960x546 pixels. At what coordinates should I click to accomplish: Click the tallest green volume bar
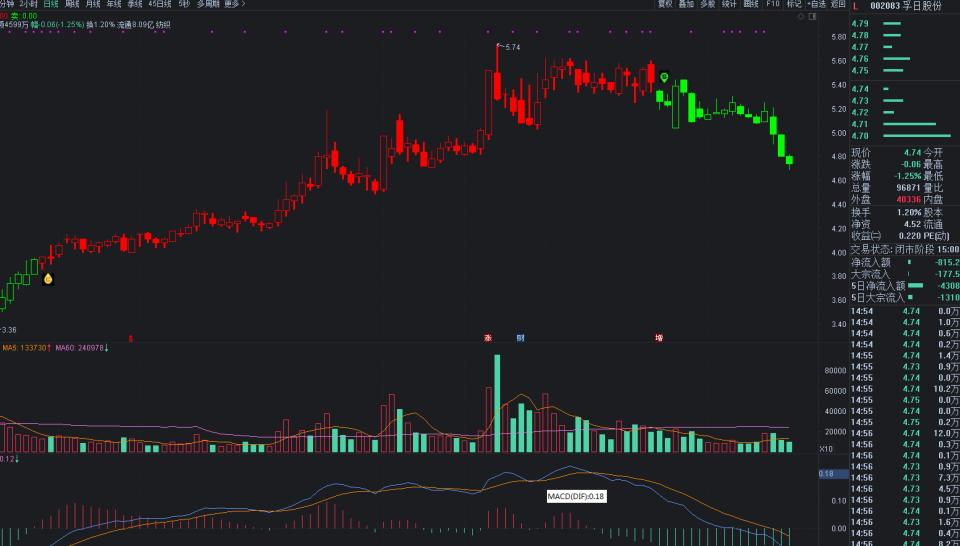coord(497,403)
